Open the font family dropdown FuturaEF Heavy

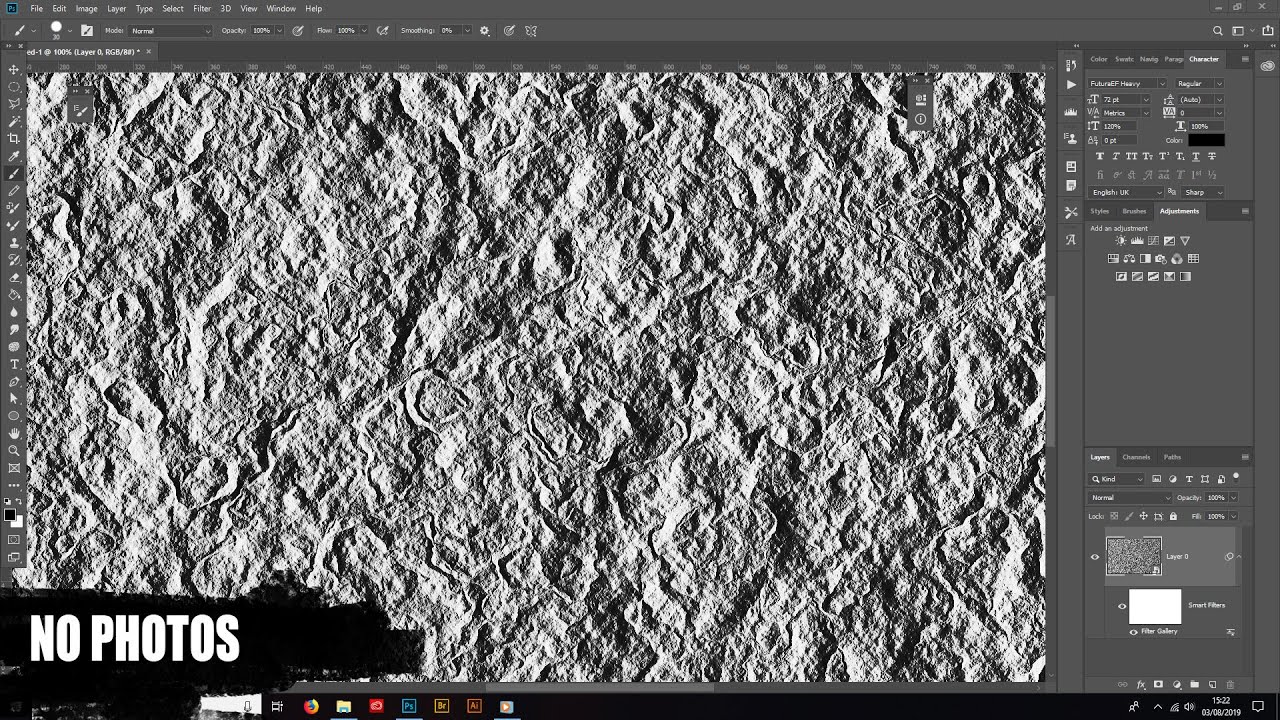click(x=1127, y=84)
